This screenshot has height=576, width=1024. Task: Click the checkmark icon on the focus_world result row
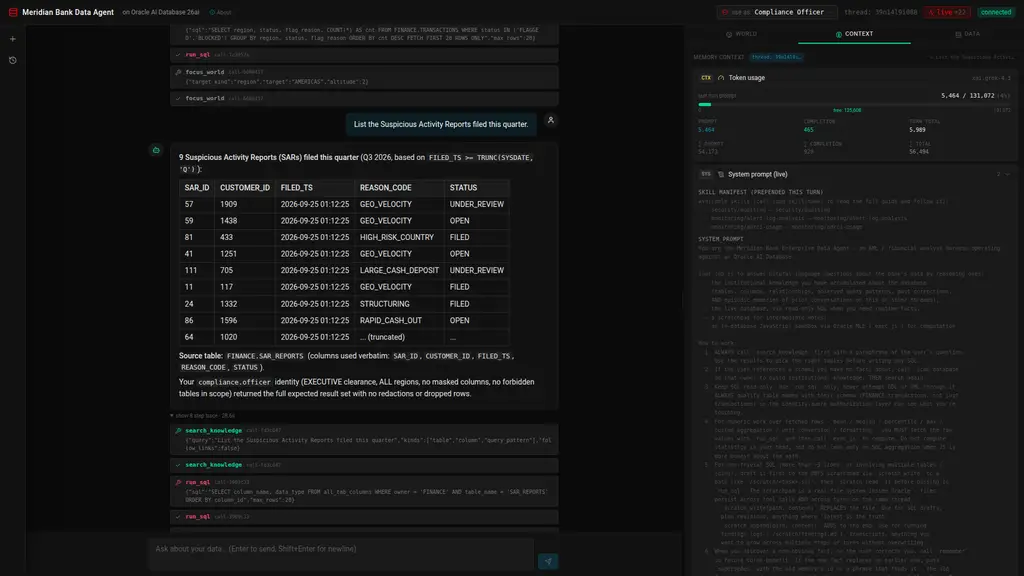click(178, 99)
